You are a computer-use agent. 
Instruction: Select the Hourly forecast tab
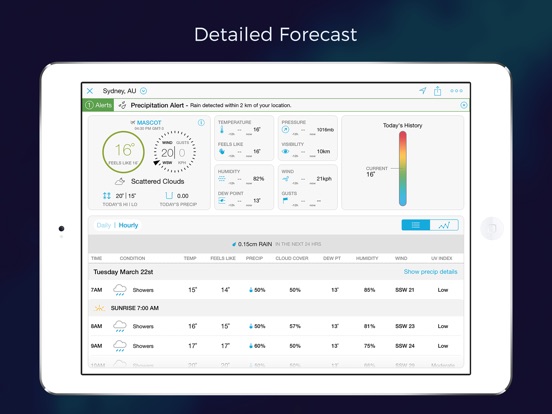128,225
